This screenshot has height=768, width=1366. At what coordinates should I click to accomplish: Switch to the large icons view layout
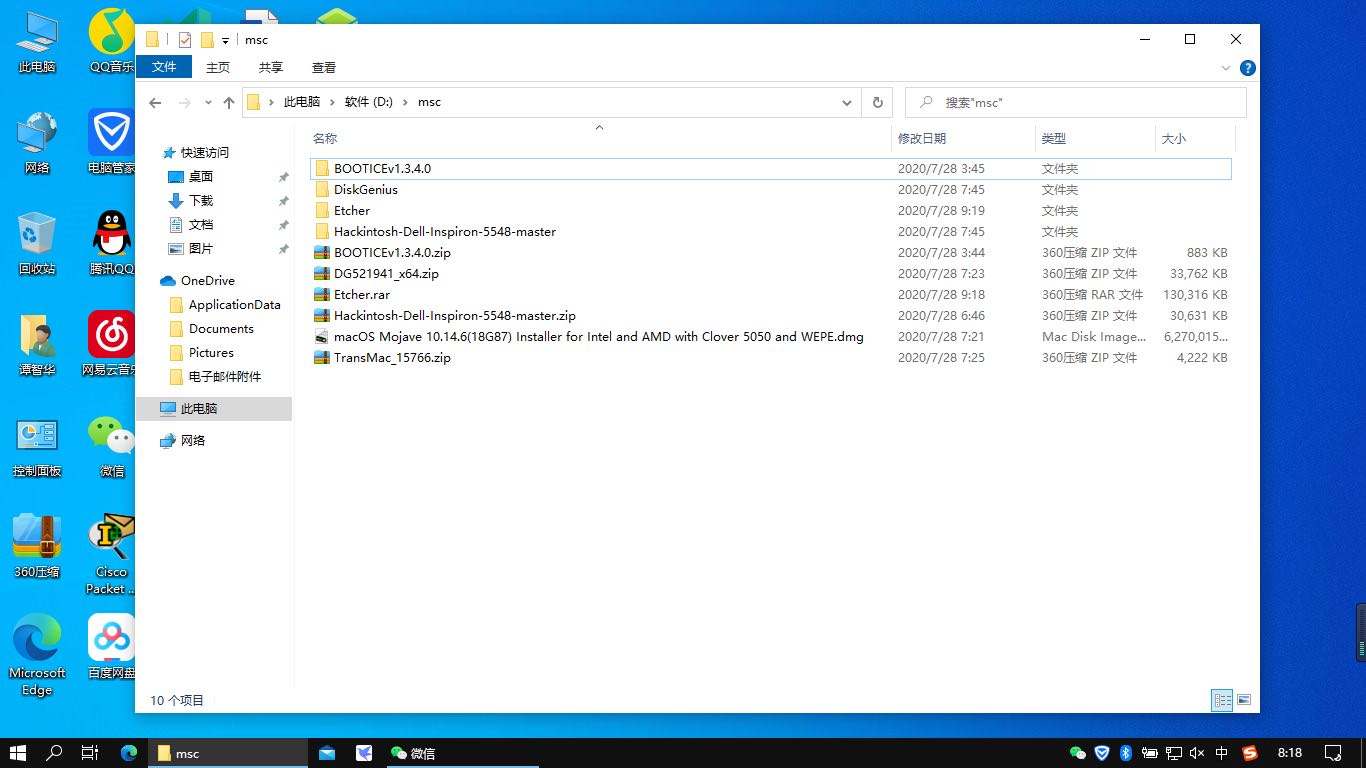(x=1244, y=700)
